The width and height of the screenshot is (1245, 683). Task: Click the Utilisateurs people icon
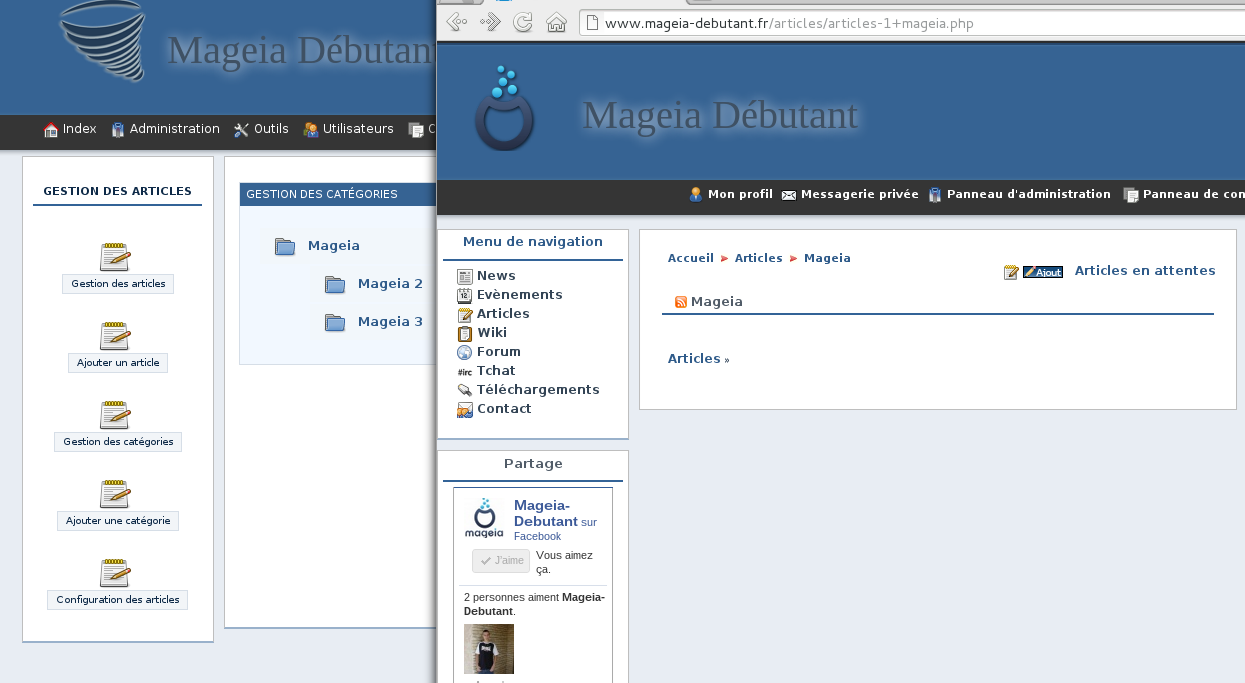click(311, 129)
